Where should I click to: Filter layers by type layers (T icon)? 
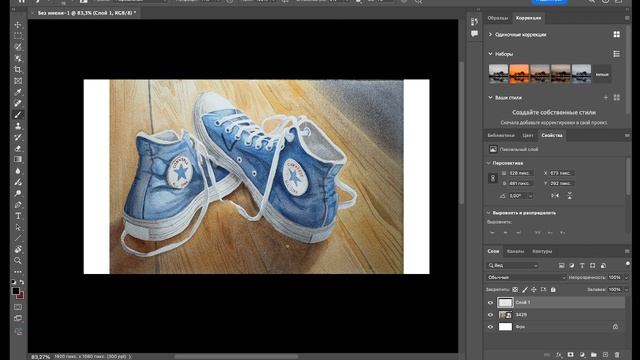(582, 265)
